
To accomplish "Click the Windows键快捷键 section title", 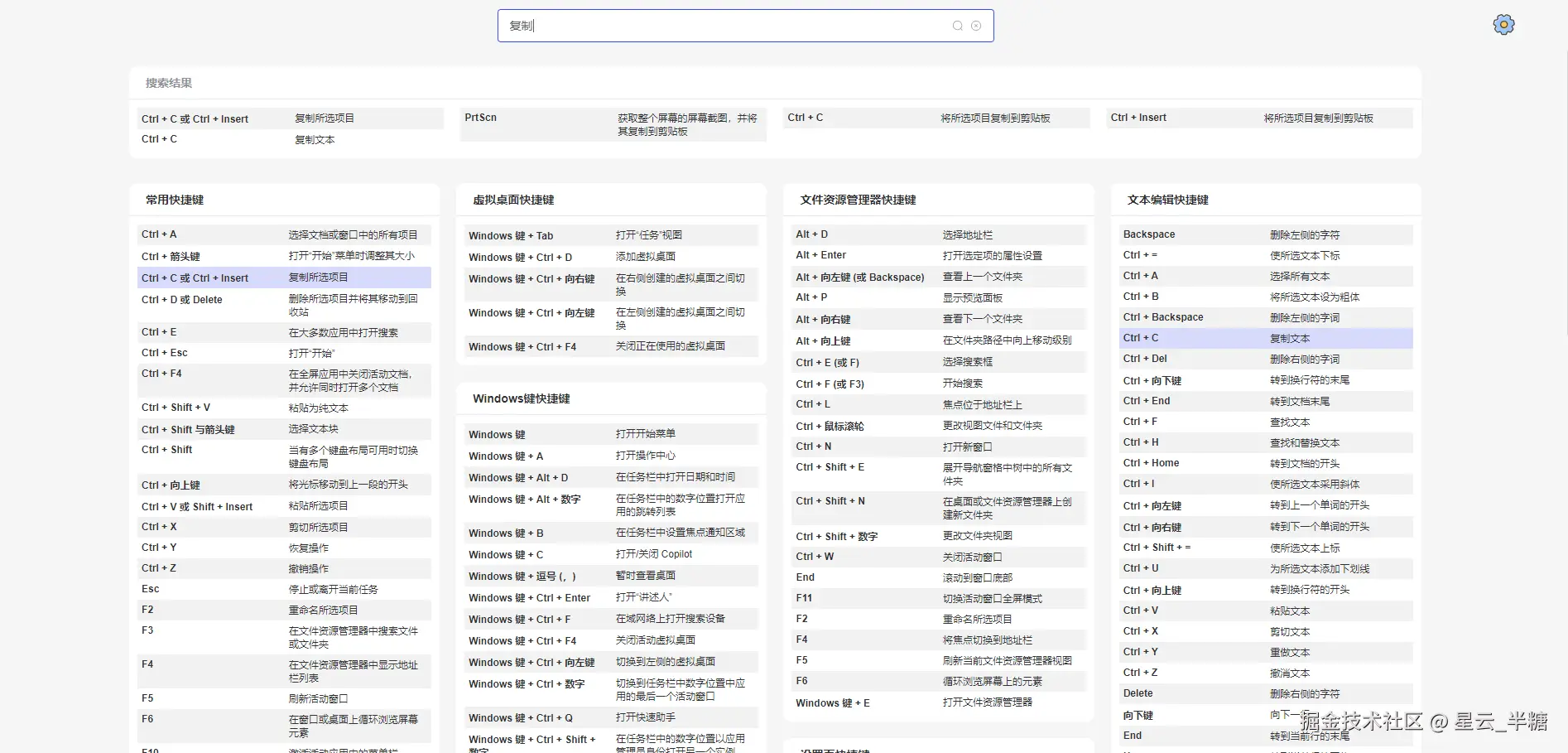I will [522, 398].
